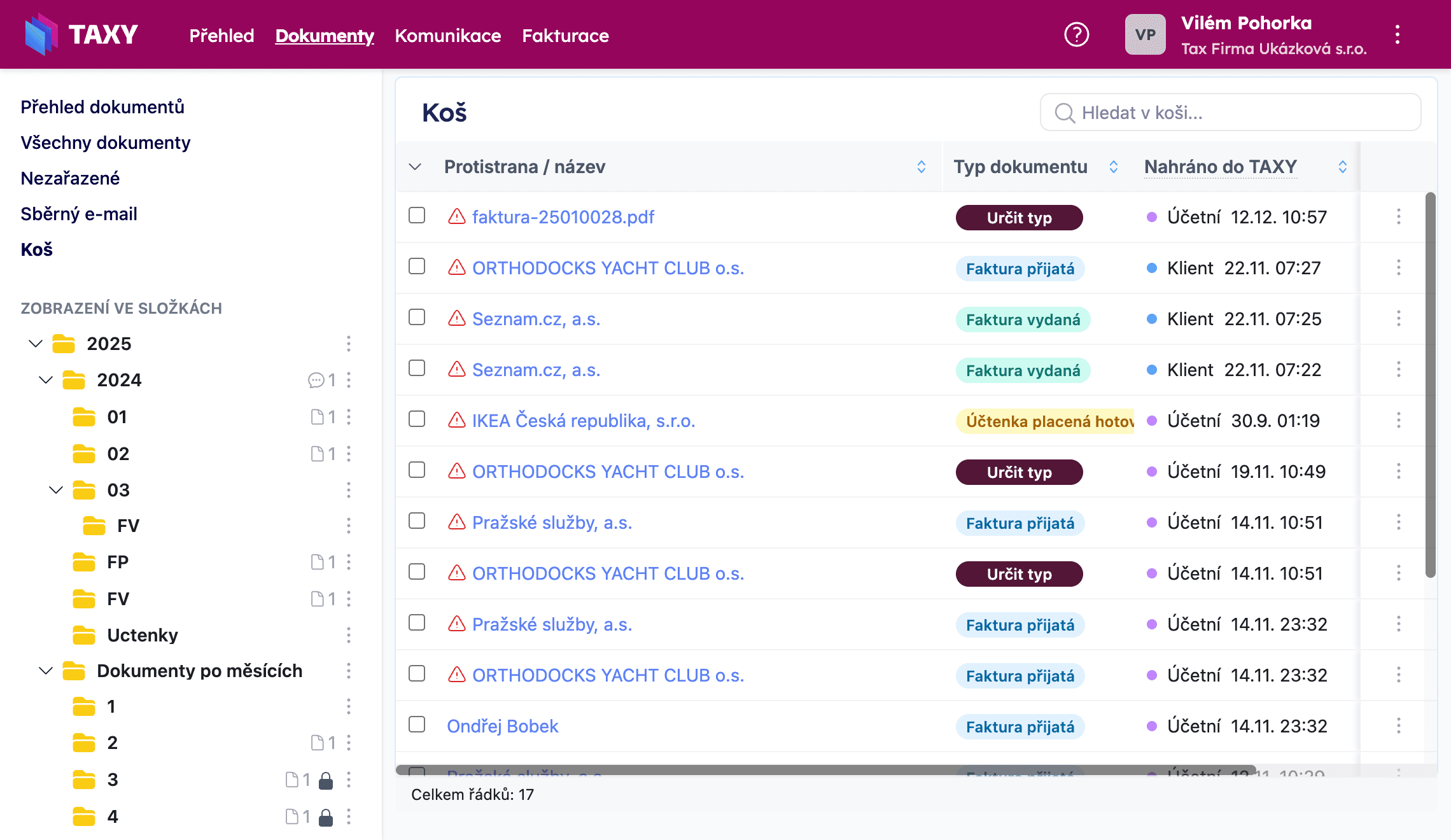Click warning triangle icon beside IKEA Česká republika
Image resolution: width=1451 pixels, height=840 pixels.
(x=456, y=420)
